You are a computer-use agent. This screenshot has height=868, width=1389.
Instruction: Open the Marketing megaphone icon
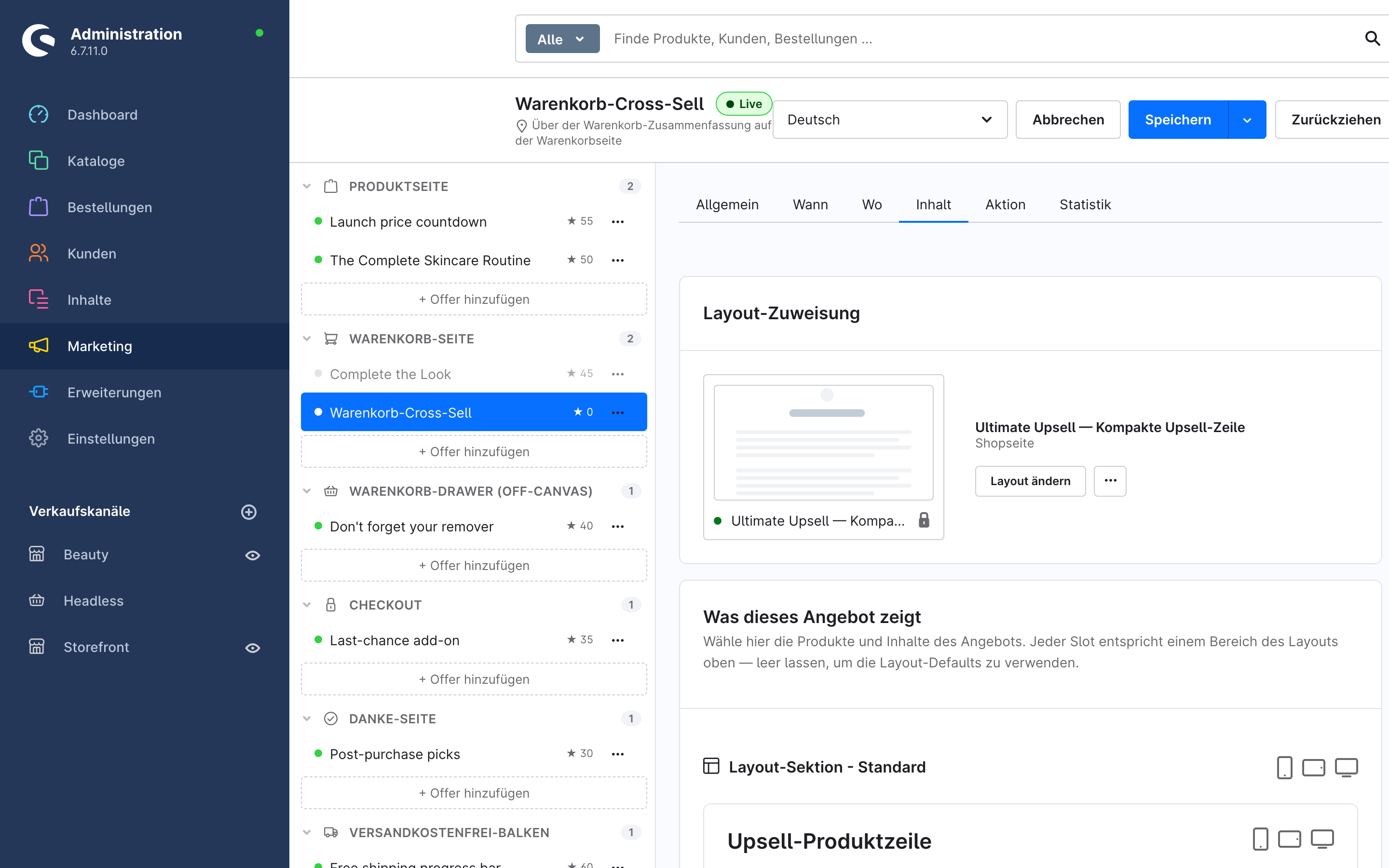(39, 346)
